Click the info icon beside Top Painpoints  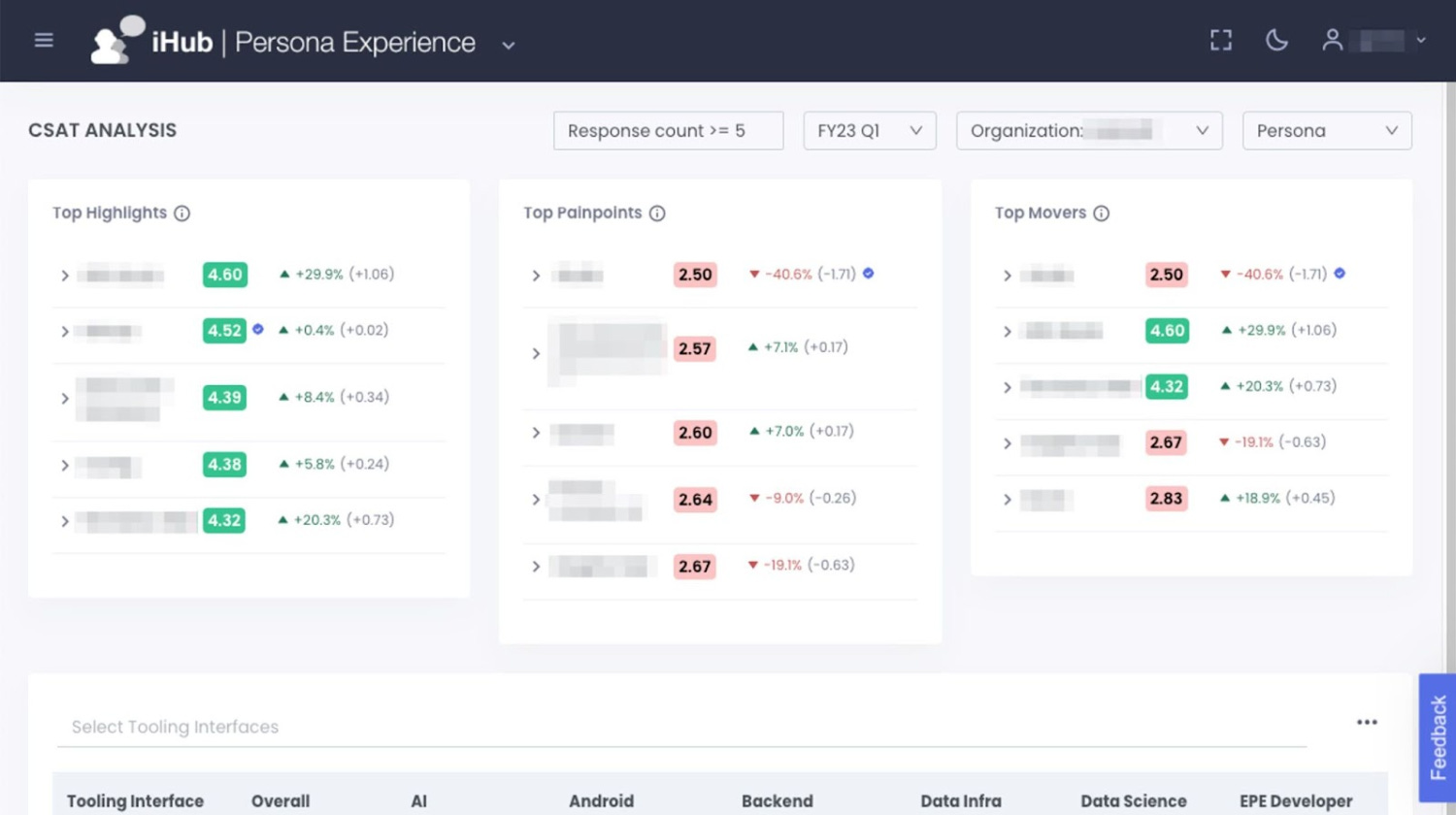(658, 213)
